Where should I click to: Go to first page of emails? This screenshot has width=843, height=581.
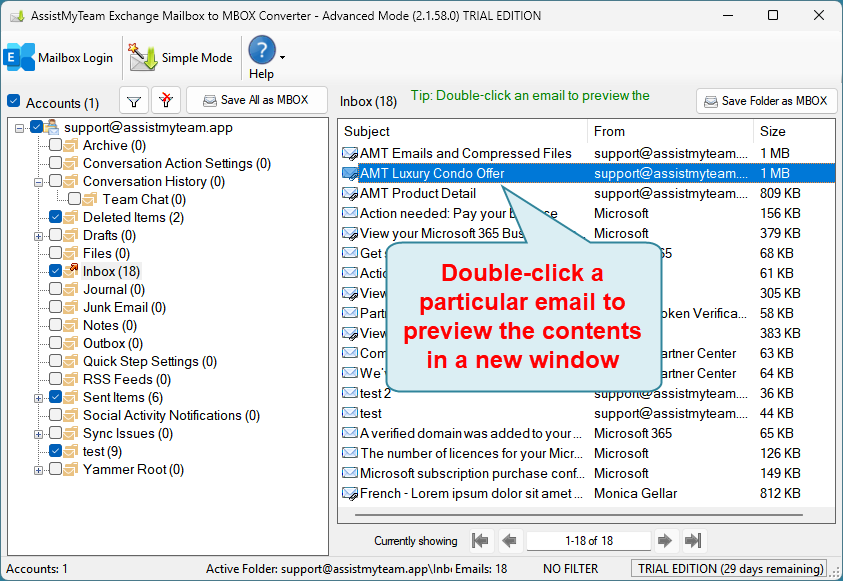point(481,541)
